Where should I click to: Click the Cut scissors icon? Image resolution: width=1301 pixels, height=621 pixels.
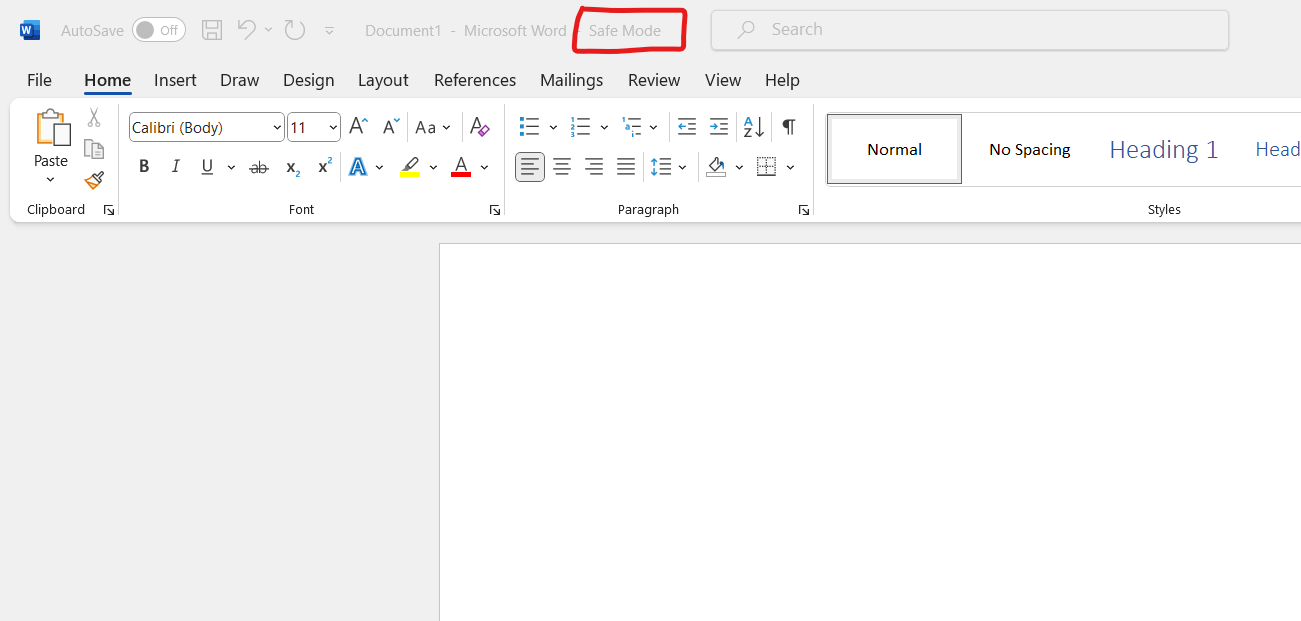pyautogui.click(x=94, y=117)
